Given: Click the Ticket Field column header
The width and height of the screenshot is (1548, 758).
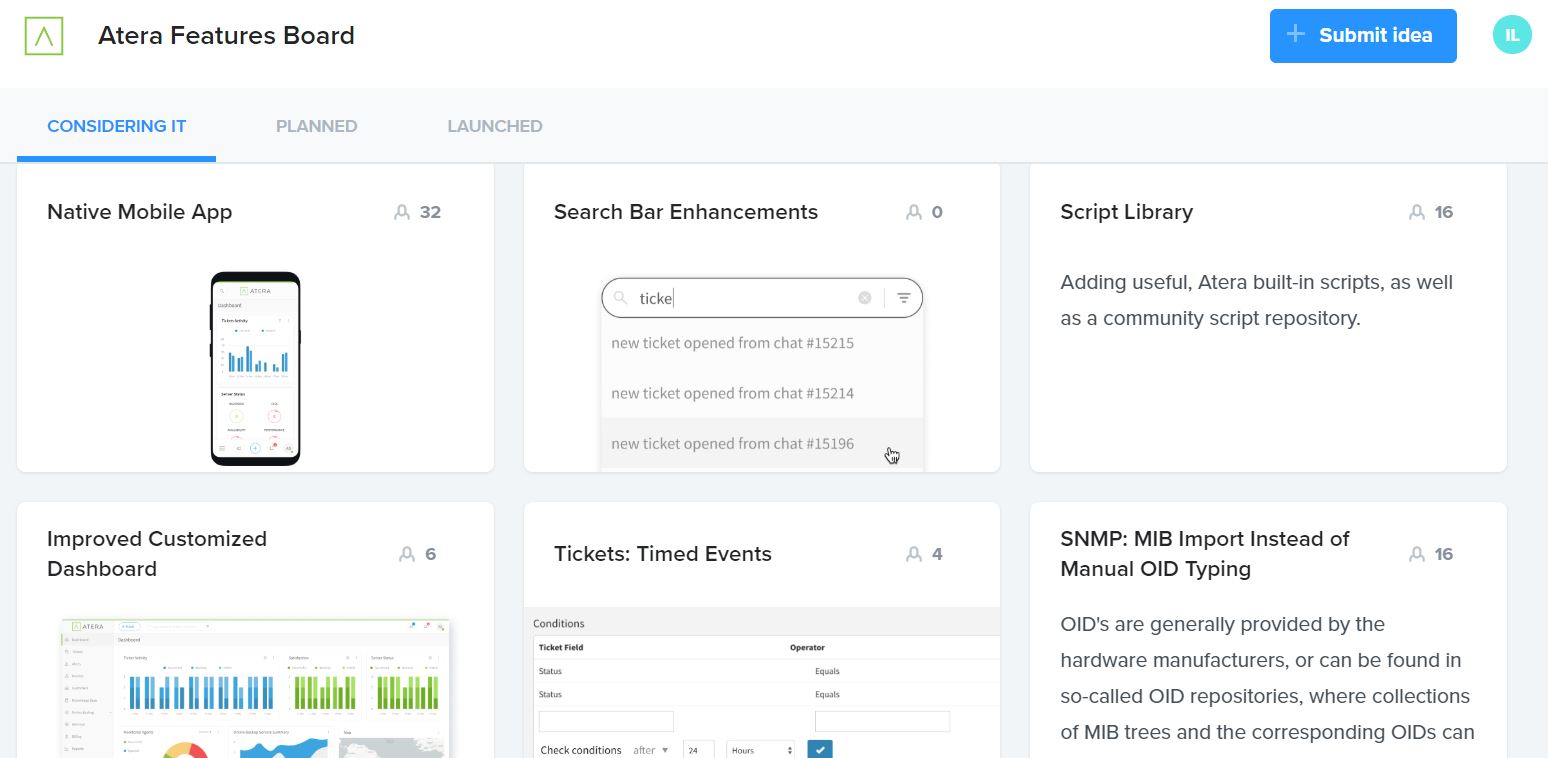Looking at the screenshot, I should tap(561, 647).
